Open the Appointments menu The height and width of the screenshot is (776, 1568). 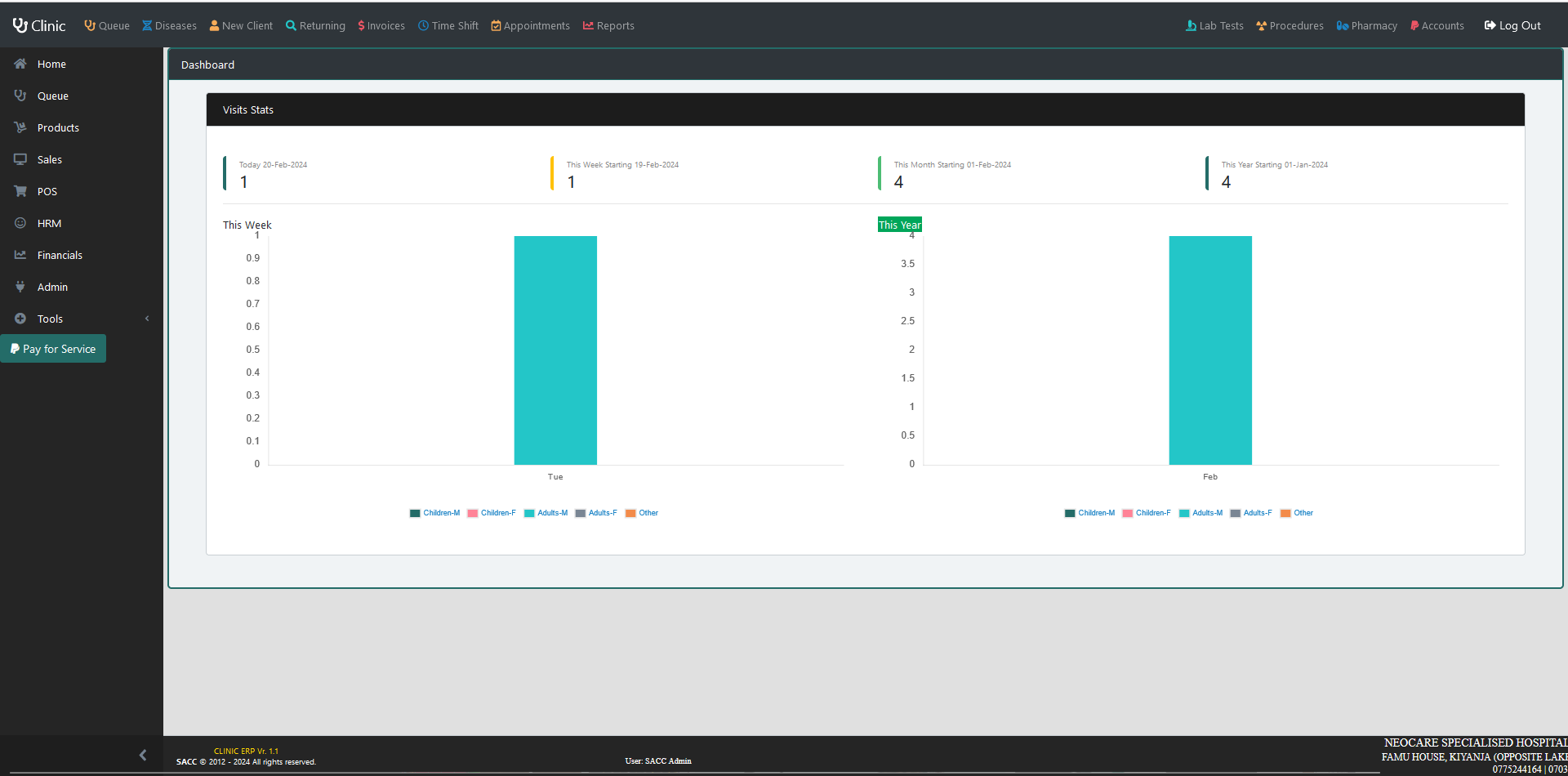[x=530, y=25]
